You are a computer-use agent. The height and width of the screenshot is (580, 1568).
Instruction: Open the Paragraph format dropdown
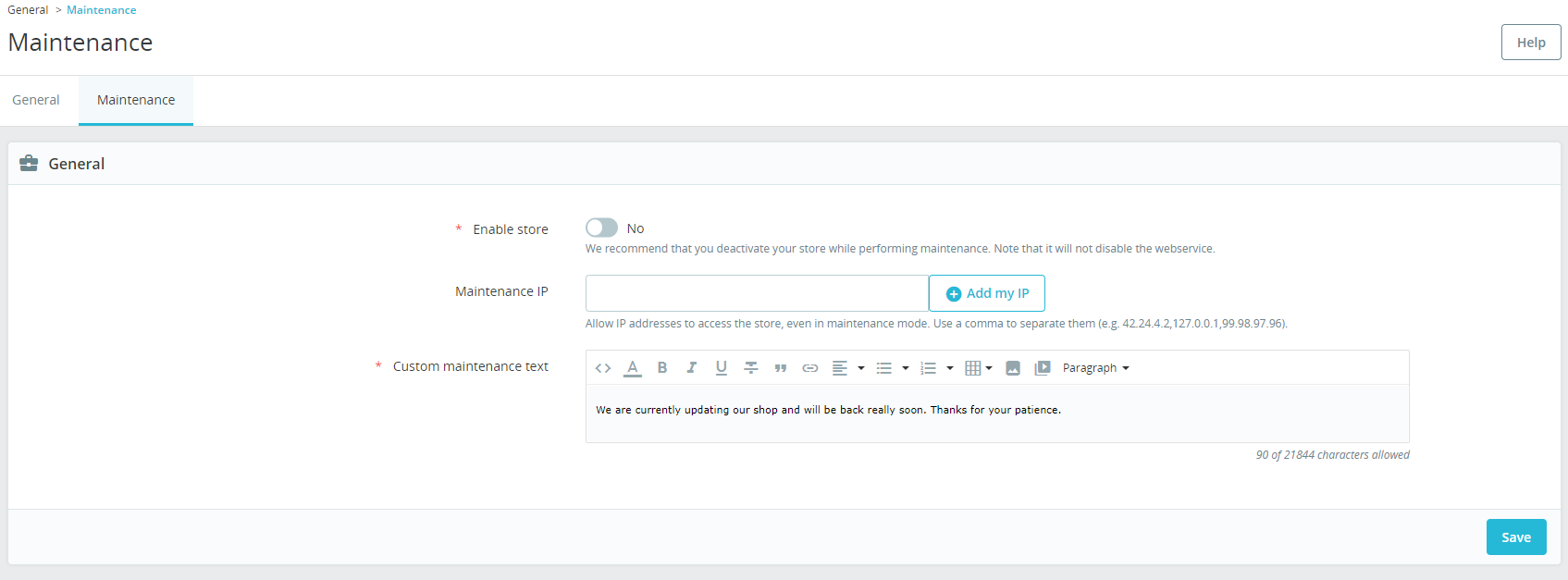tap(1095, 368)
